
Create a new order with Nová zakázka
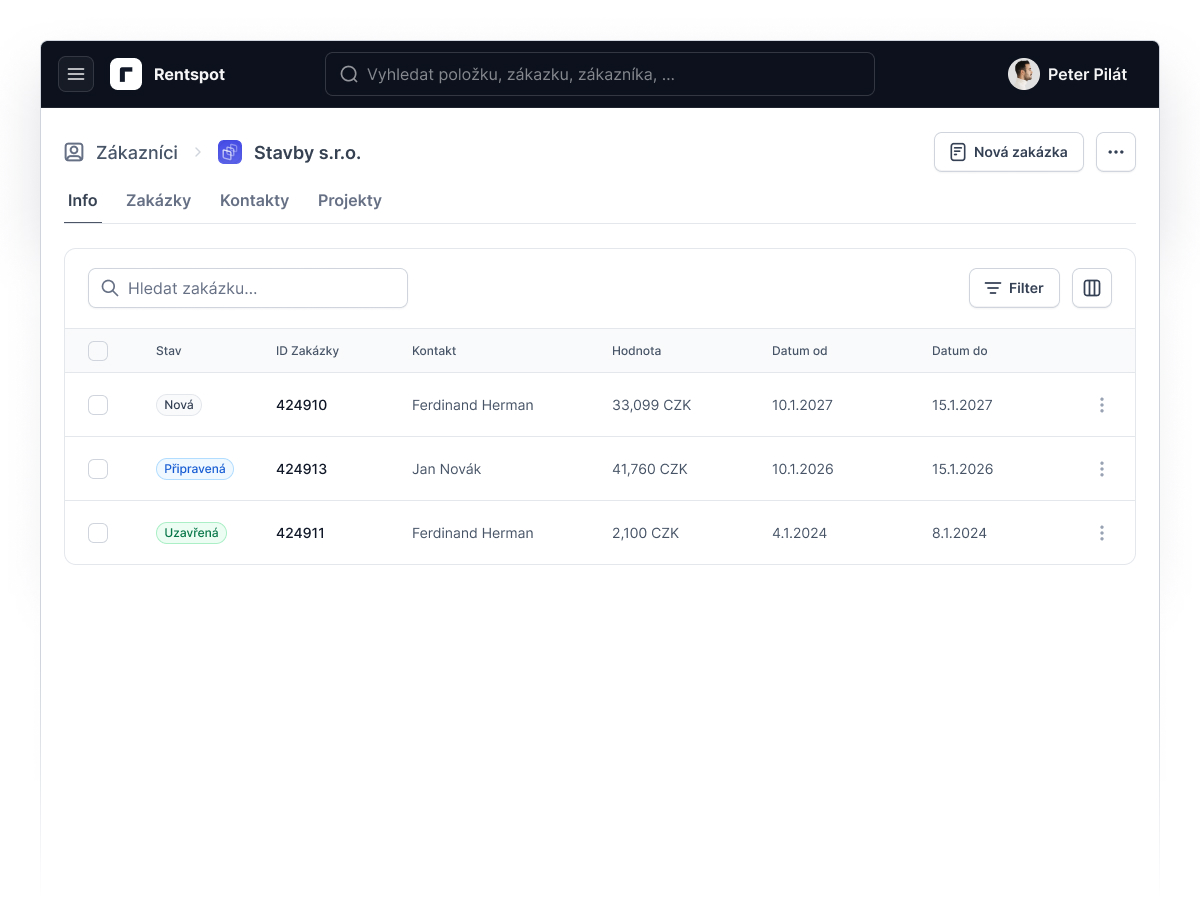pyautogui.click(x=1009, y=152)
